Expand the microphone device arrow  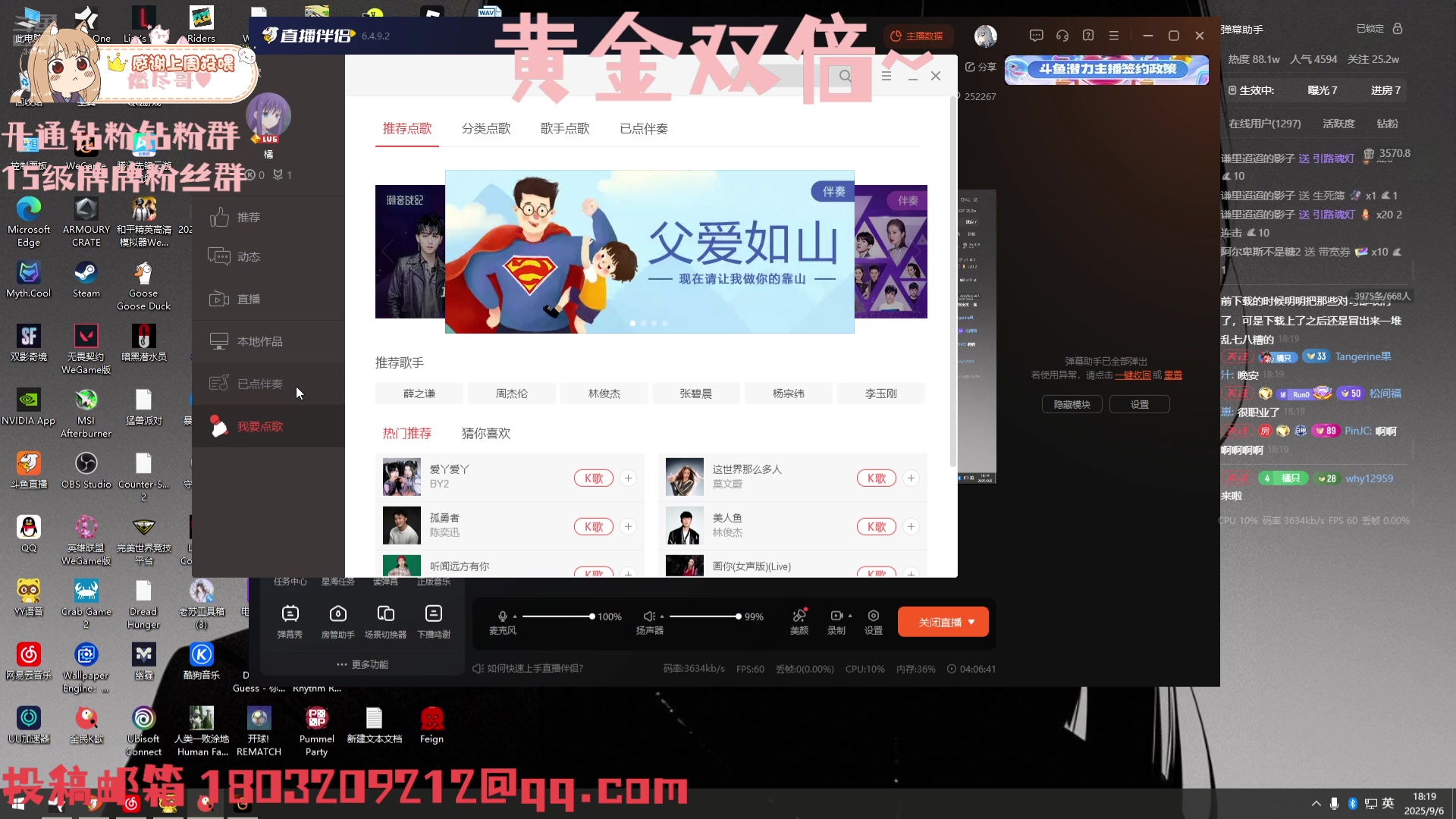[x=515, y=617]
